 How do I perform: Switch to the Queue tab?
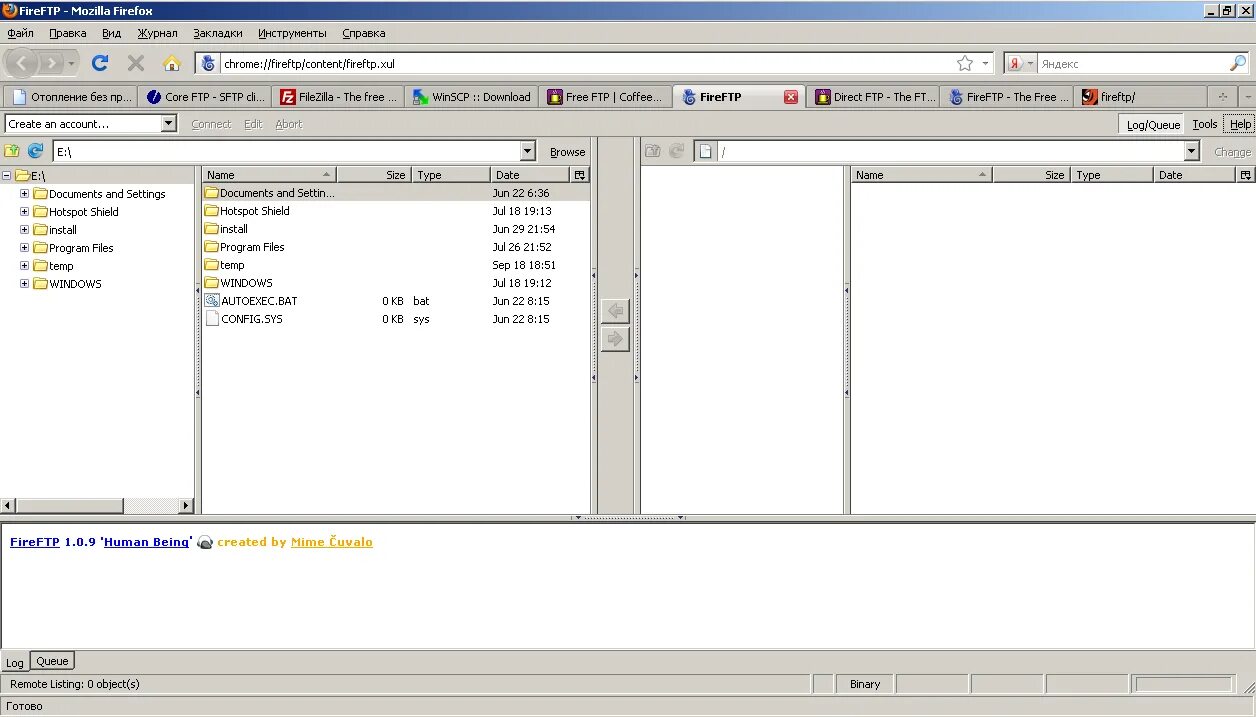[x=51, y=660]
